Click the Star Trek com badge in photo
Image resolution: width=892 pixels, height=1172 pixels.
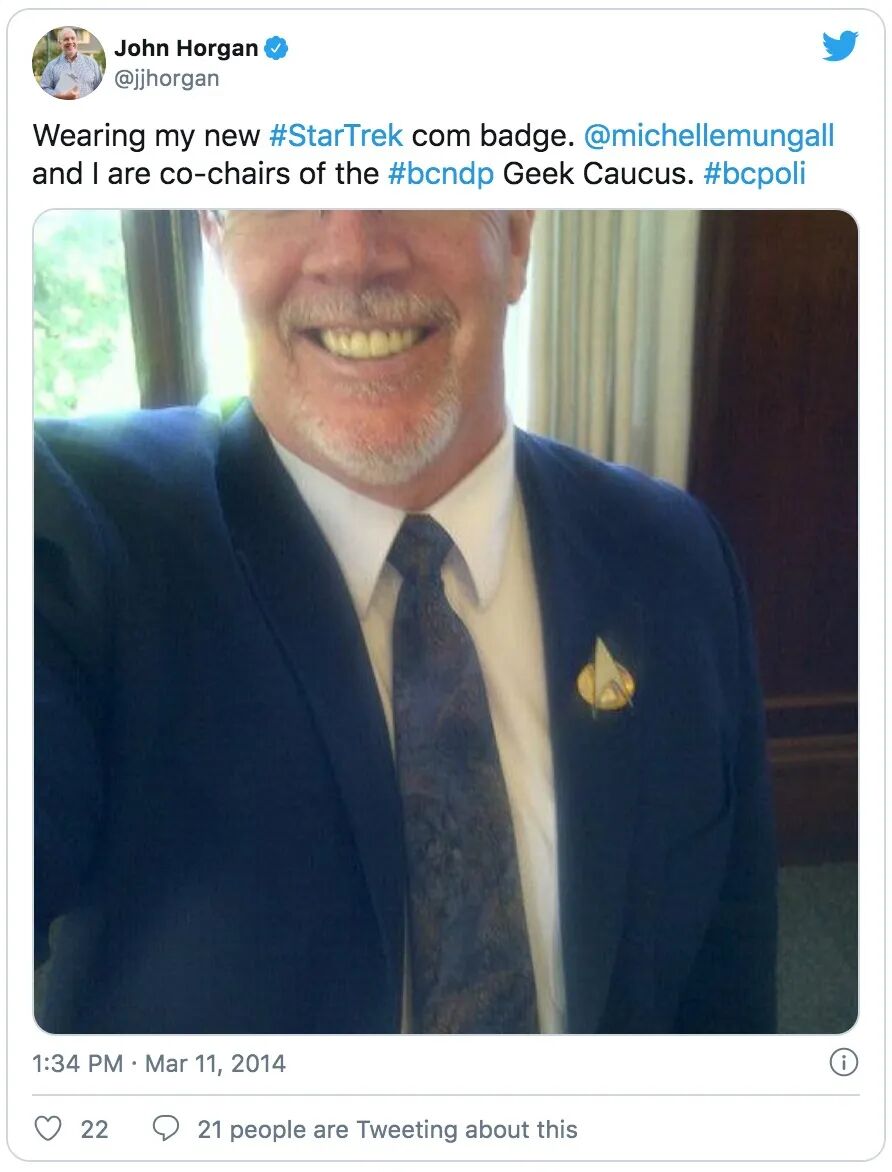click(606, 678)
